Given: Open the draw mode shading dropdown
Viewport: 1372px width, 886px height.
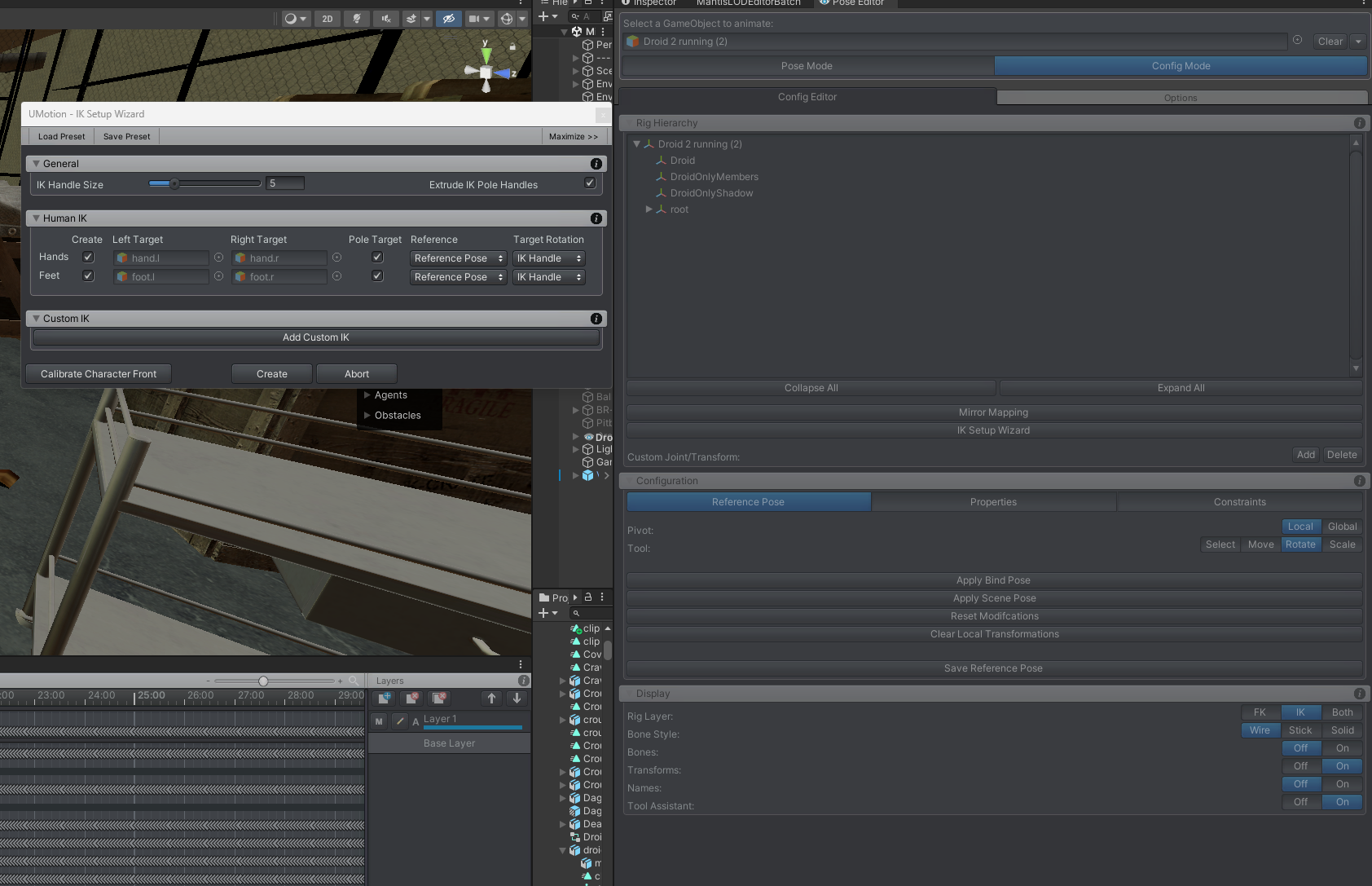Looking at the screenshot, I should 296,19.
